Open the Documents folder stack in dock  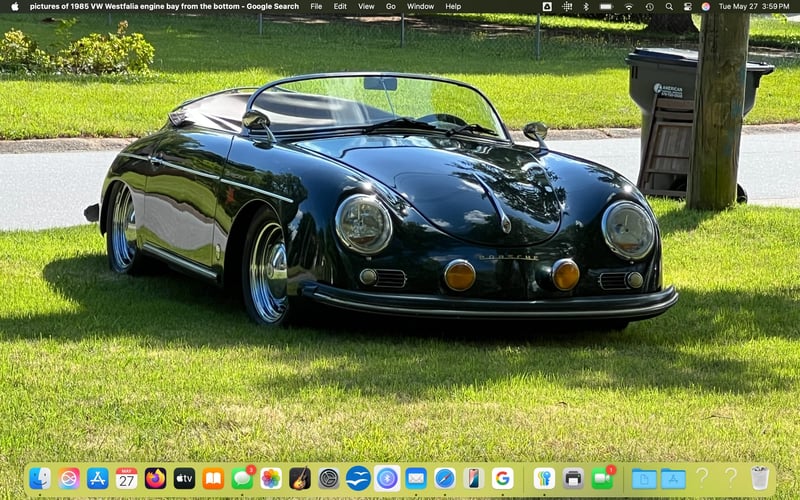[644, 478]
